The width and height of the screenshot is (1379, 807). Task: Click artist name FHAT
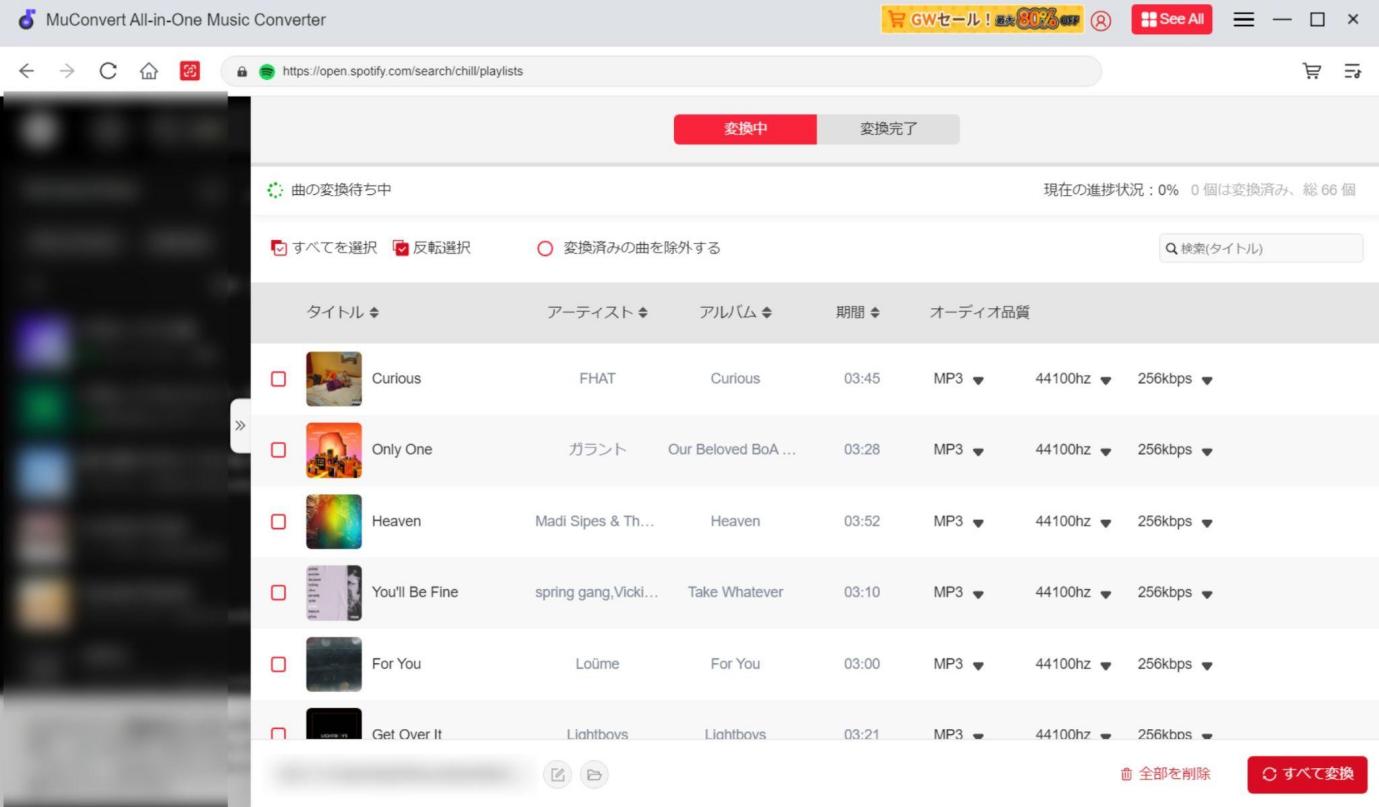click(x=597, y=379)
